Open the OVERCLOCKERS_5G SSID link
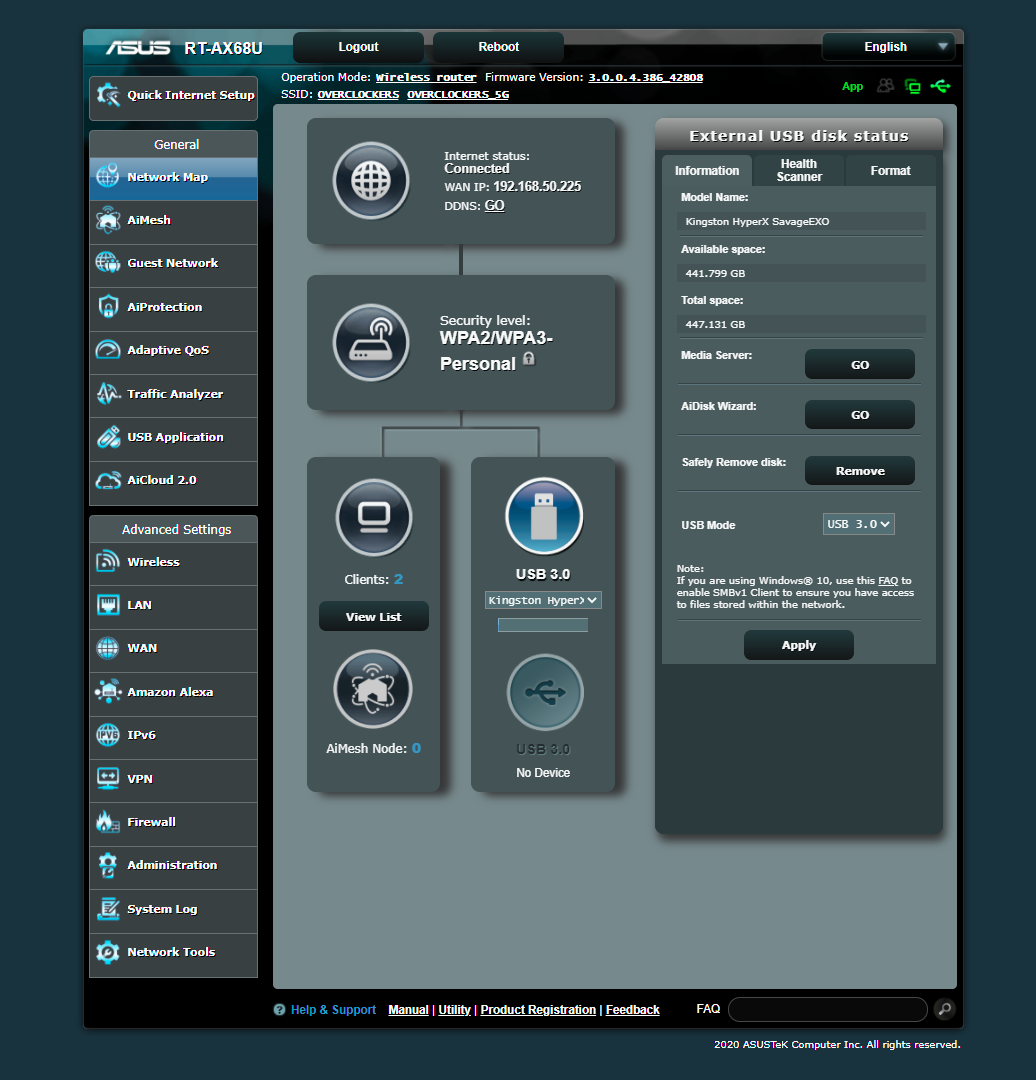Viewport: 1036px width, 1080px height. pyautogui.click(x=457, y=95)
